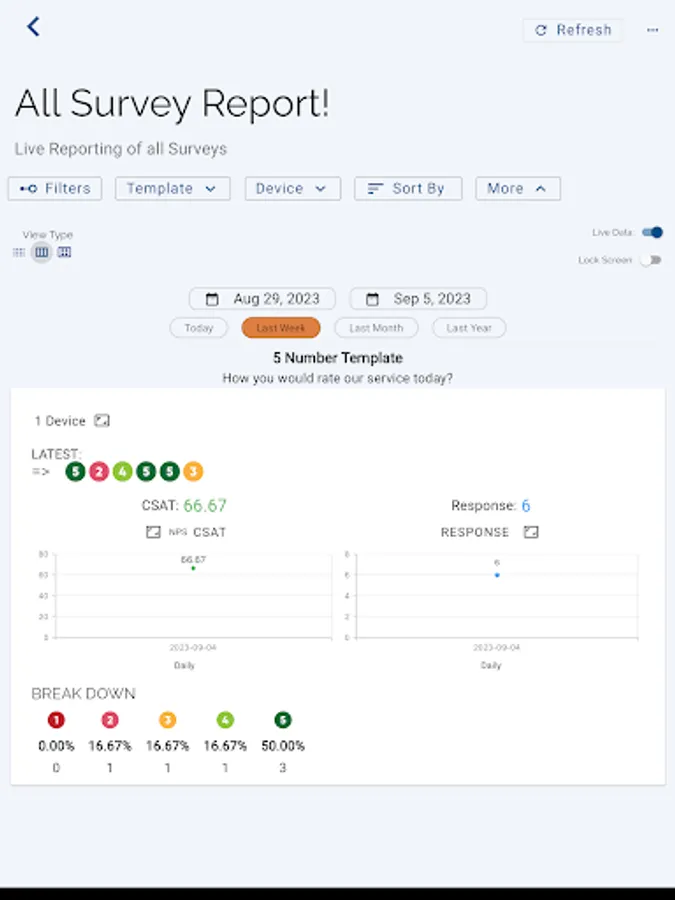Click the expand icon next to 1 Device
This screenshot has width=675, height=900.
101,420
